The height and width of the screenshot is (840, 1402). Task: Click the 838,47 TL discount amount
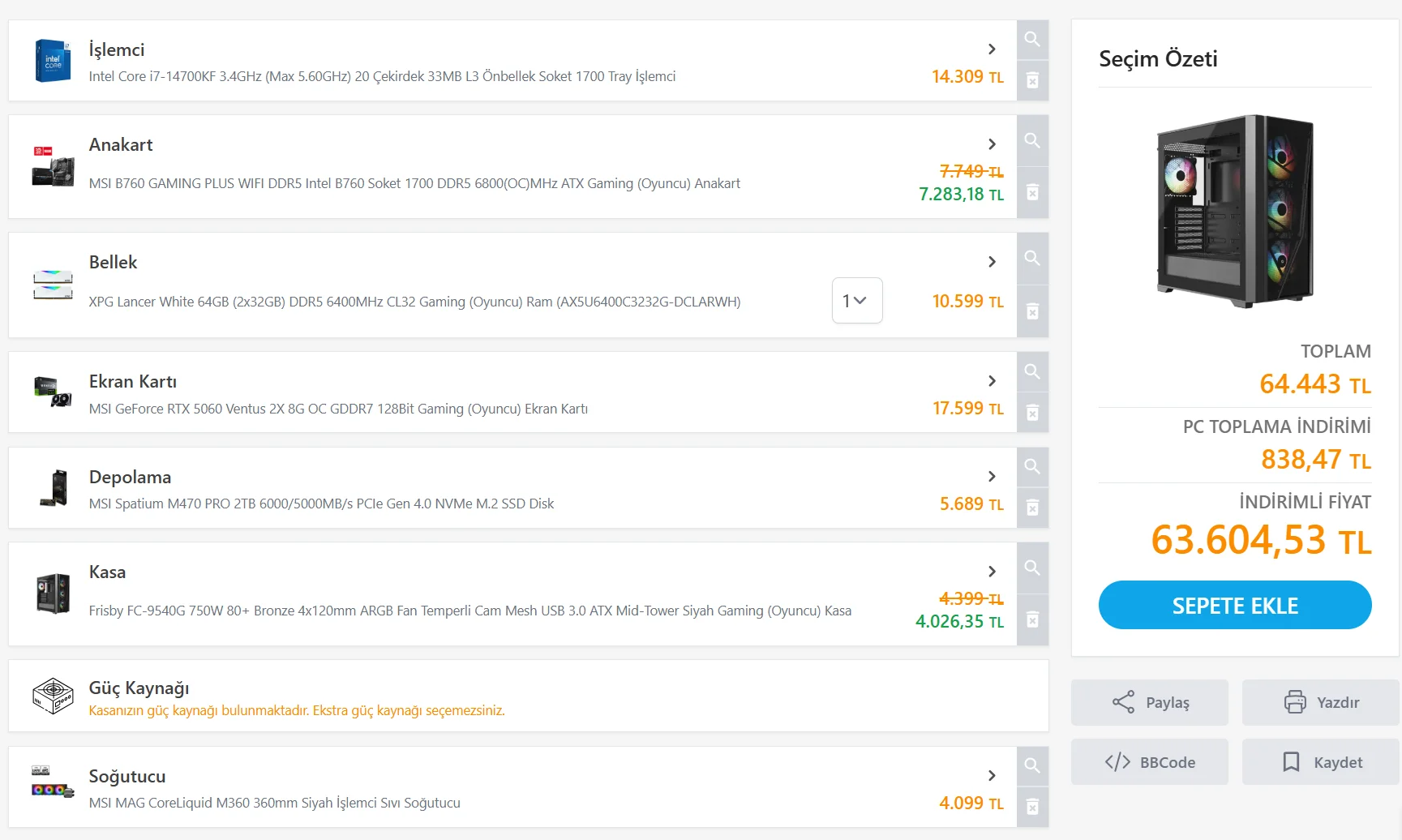1316,460
